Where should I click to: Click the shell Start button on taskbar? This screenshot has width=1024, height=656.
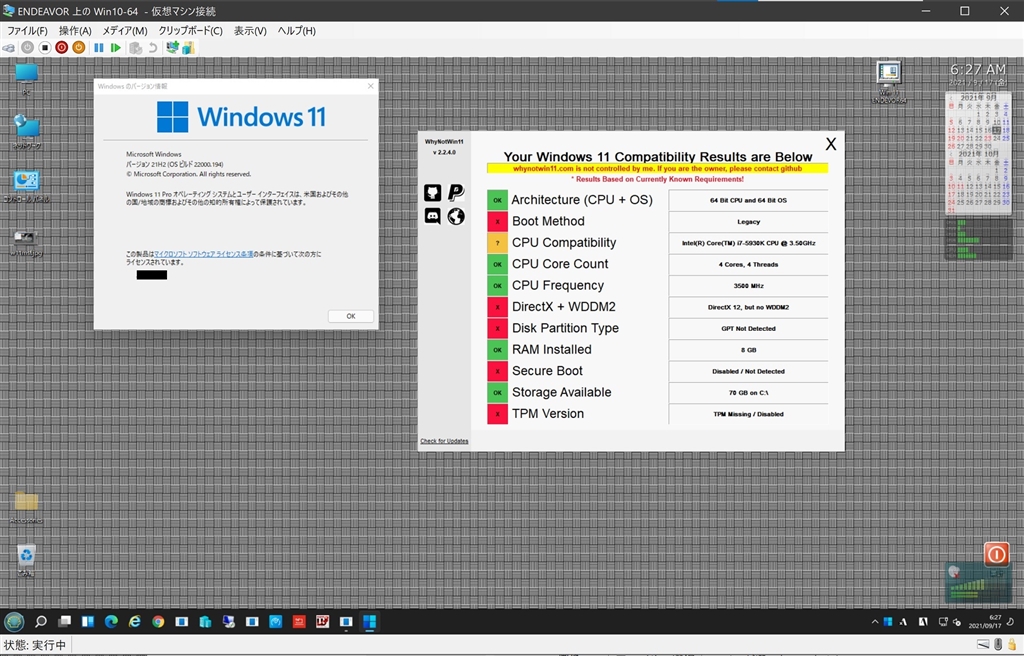coord(14,621)
